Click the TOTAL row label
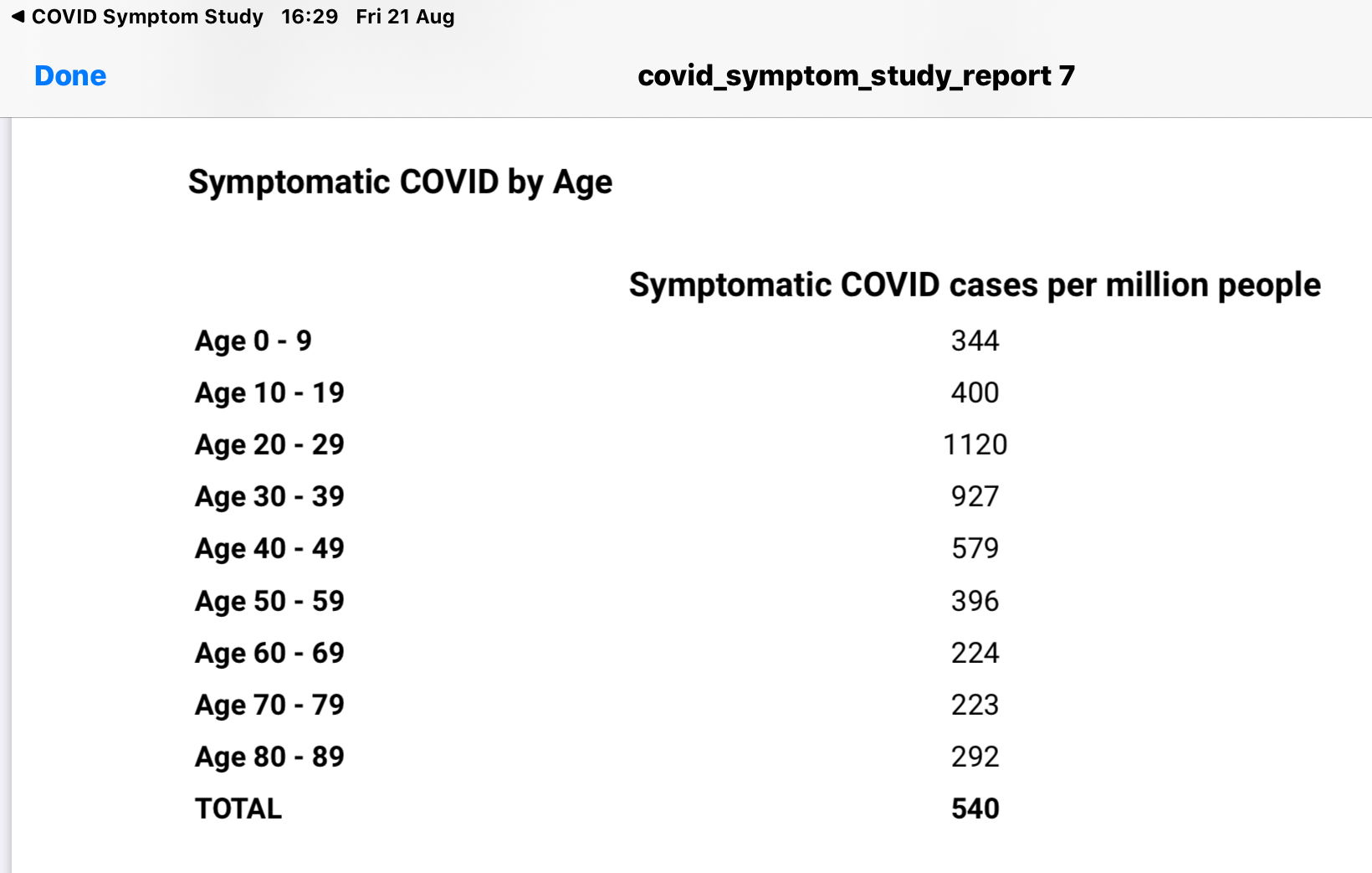The image size is (1372, 873). (x=238, y=809)
